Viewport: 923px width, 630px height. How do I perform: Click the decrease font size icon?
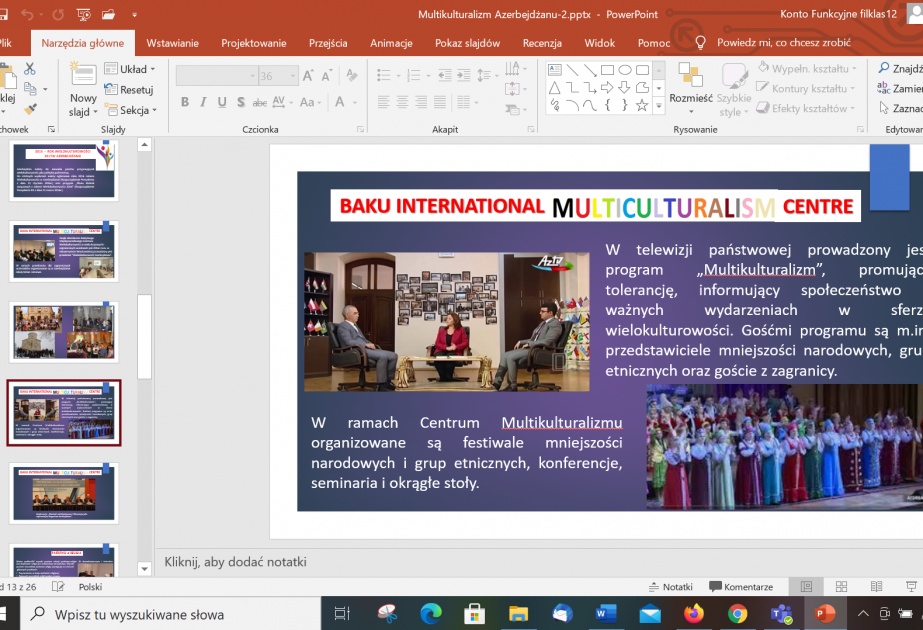(x=327, y=75)
